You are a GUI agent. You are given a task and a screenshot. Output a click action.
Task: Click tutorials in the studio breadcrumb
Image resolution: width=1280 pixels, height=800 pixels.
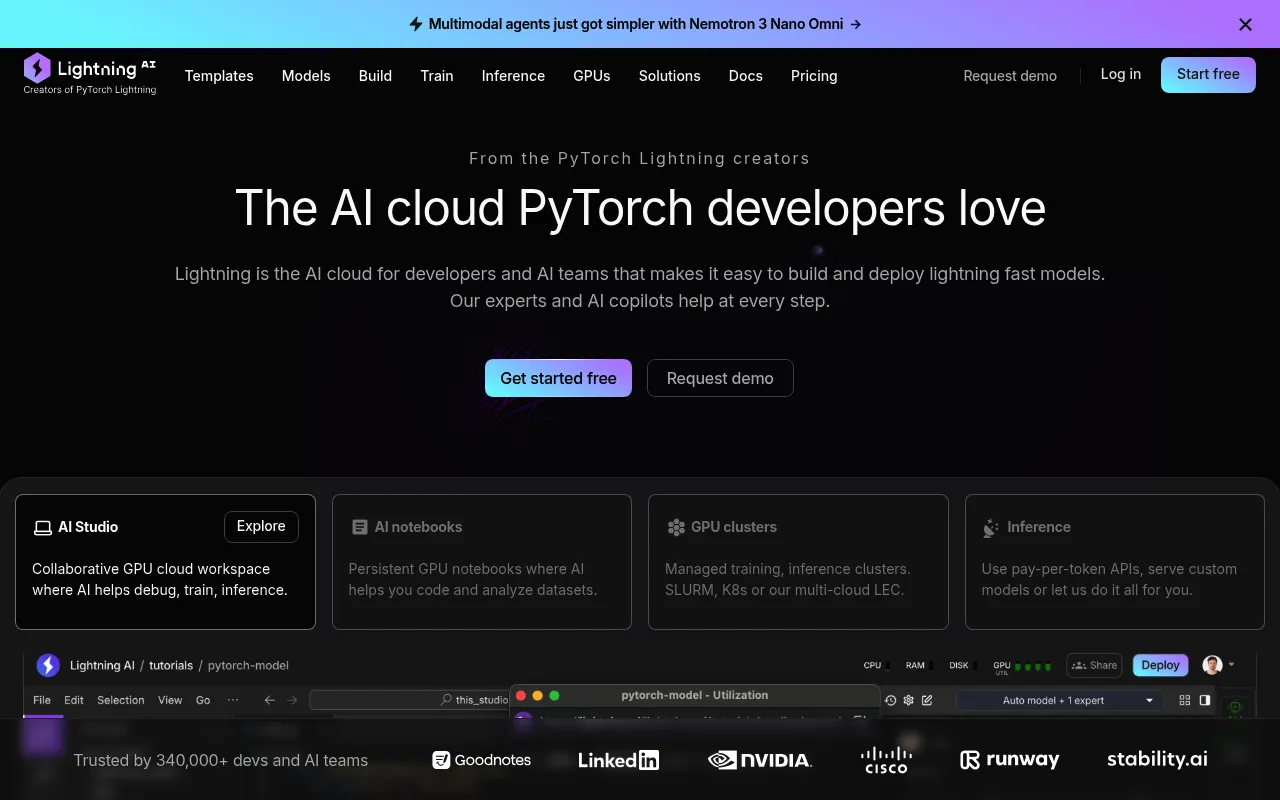(x=171, y=666)
